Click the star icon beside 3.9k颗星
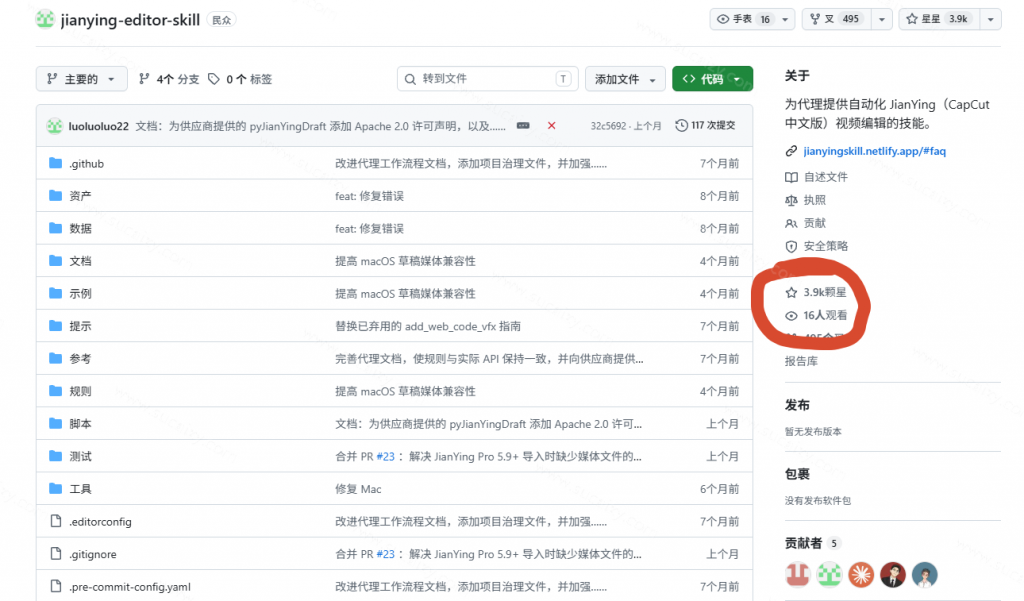Image resolution: width=1024 pixels, height=601 pixels. tap(791, 292)
